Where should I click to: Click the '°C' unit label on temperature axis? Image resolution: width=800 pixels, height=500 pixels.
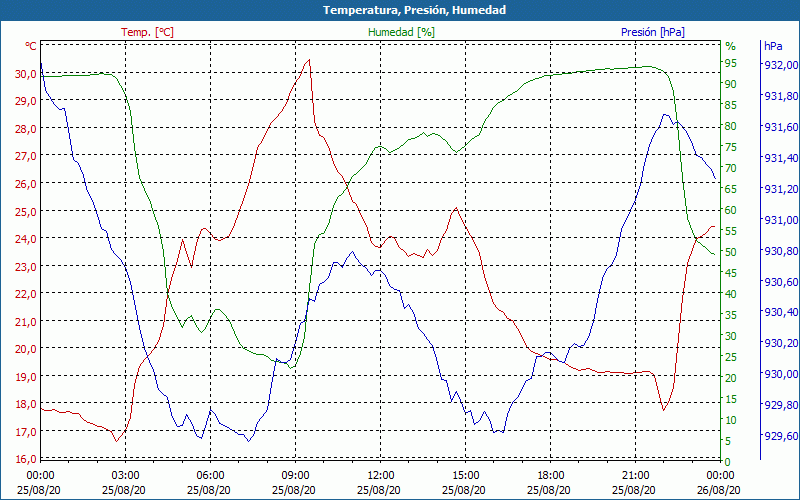31,46
